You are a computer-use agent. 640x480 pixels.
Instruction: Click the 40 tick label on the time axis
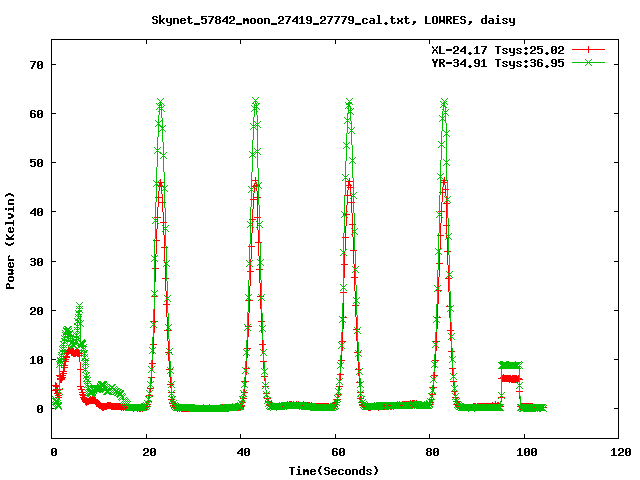tap(243, 452)
